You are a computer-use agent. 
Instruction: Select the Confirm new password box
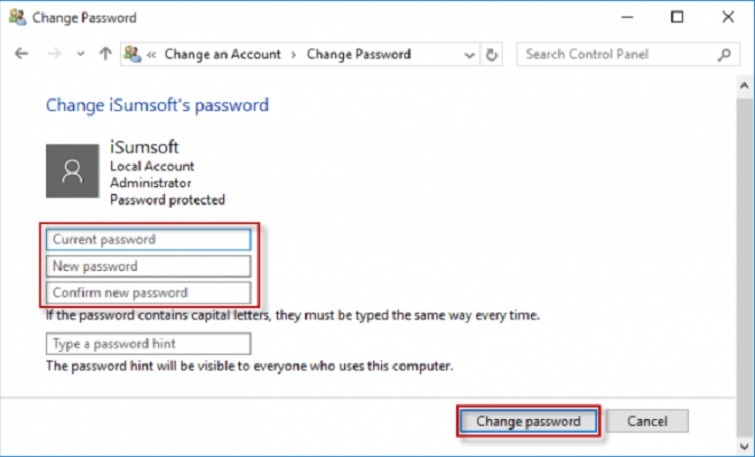tap(148, 293)
